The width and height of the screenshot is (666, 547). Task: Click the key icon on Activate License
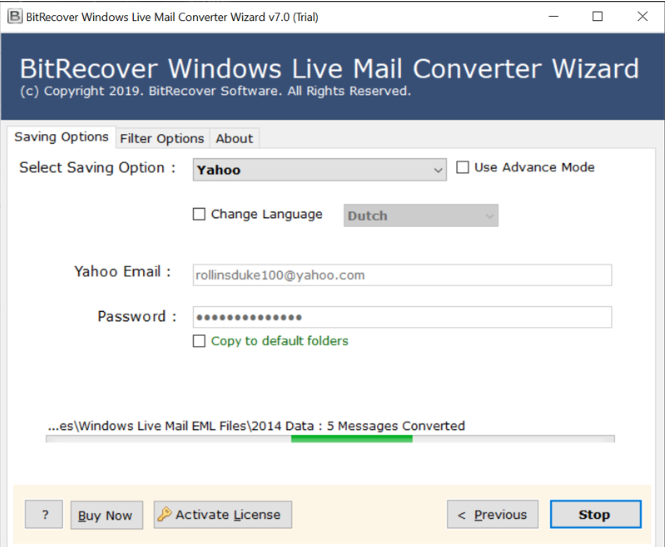click(x=164, y=515)
